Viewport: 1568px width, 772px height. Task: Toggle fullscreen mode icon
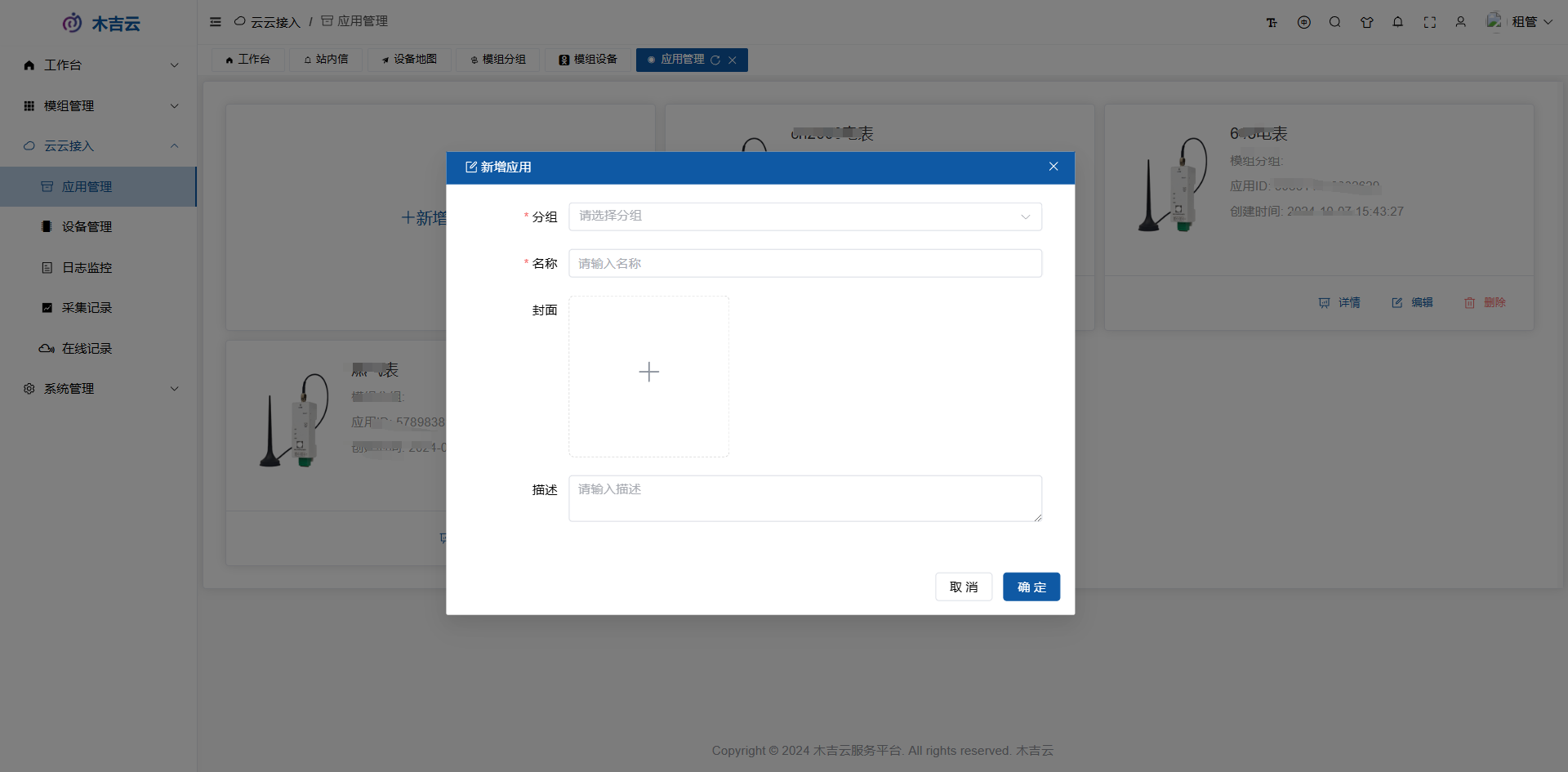click(x=1429, y=23)
